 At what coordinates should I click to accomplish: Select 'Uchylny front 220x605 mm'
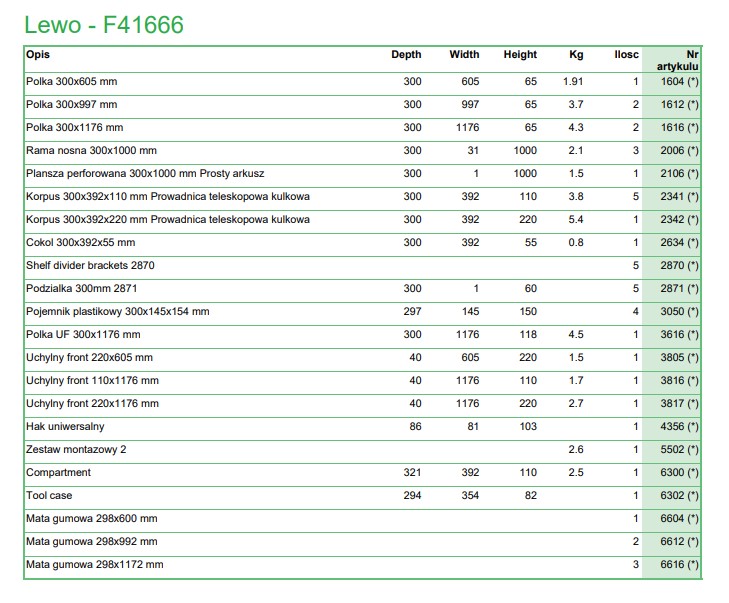coord(89,358)
